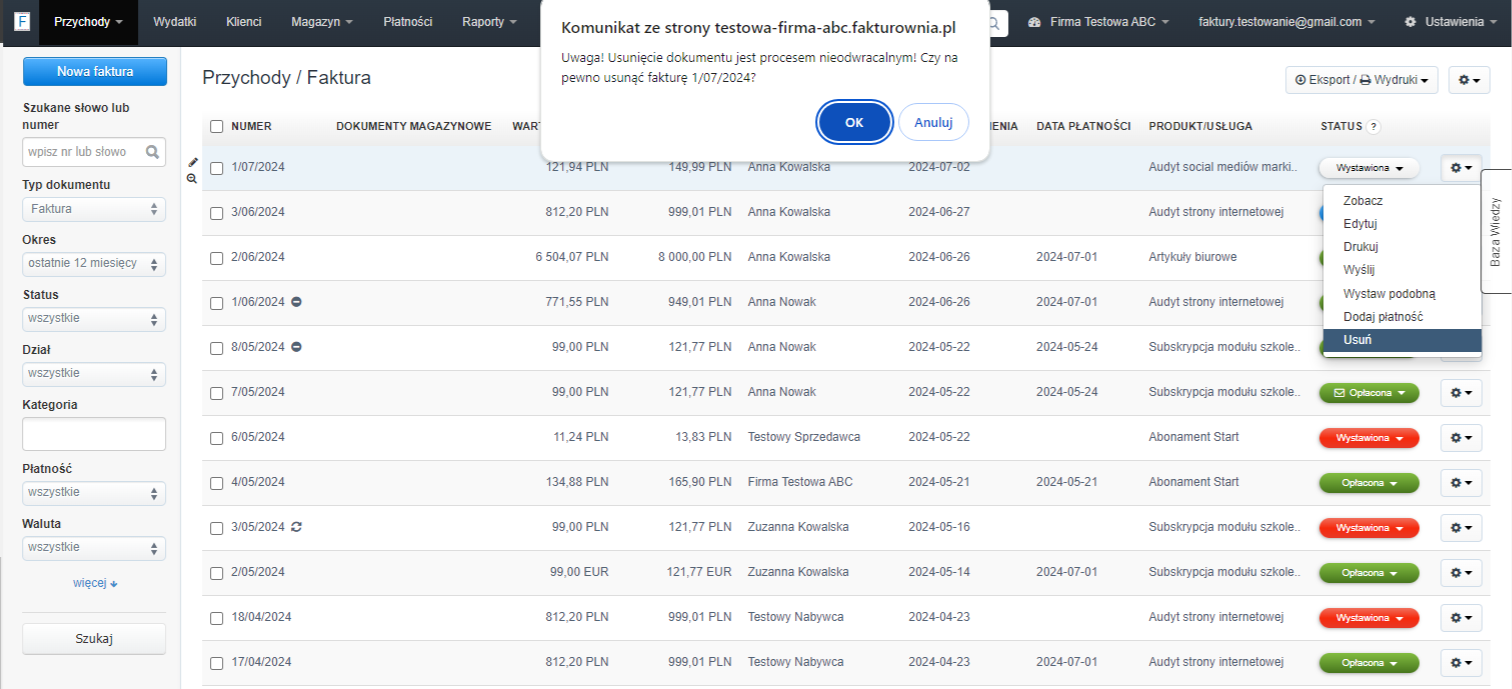Choose Edytuj in the context menu
Screen dimensions: 1512x689
coord(1402,224)
